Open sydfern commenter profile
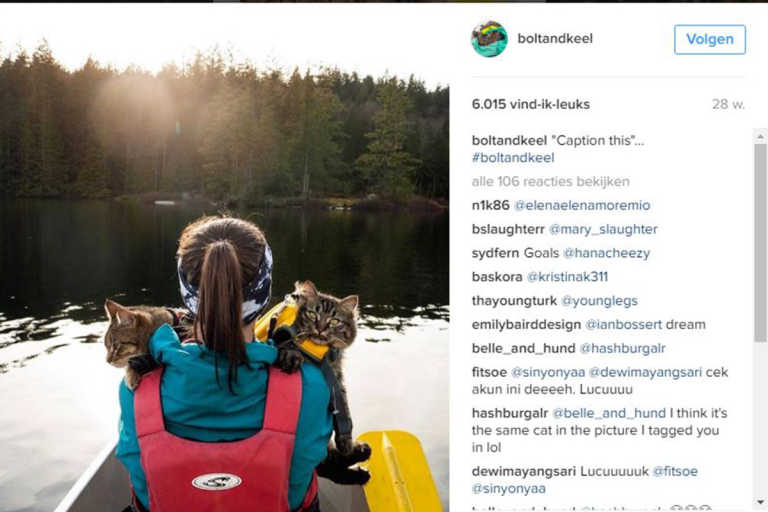The width and height of the screenshot is (768, 512). (x=495, y=253)
